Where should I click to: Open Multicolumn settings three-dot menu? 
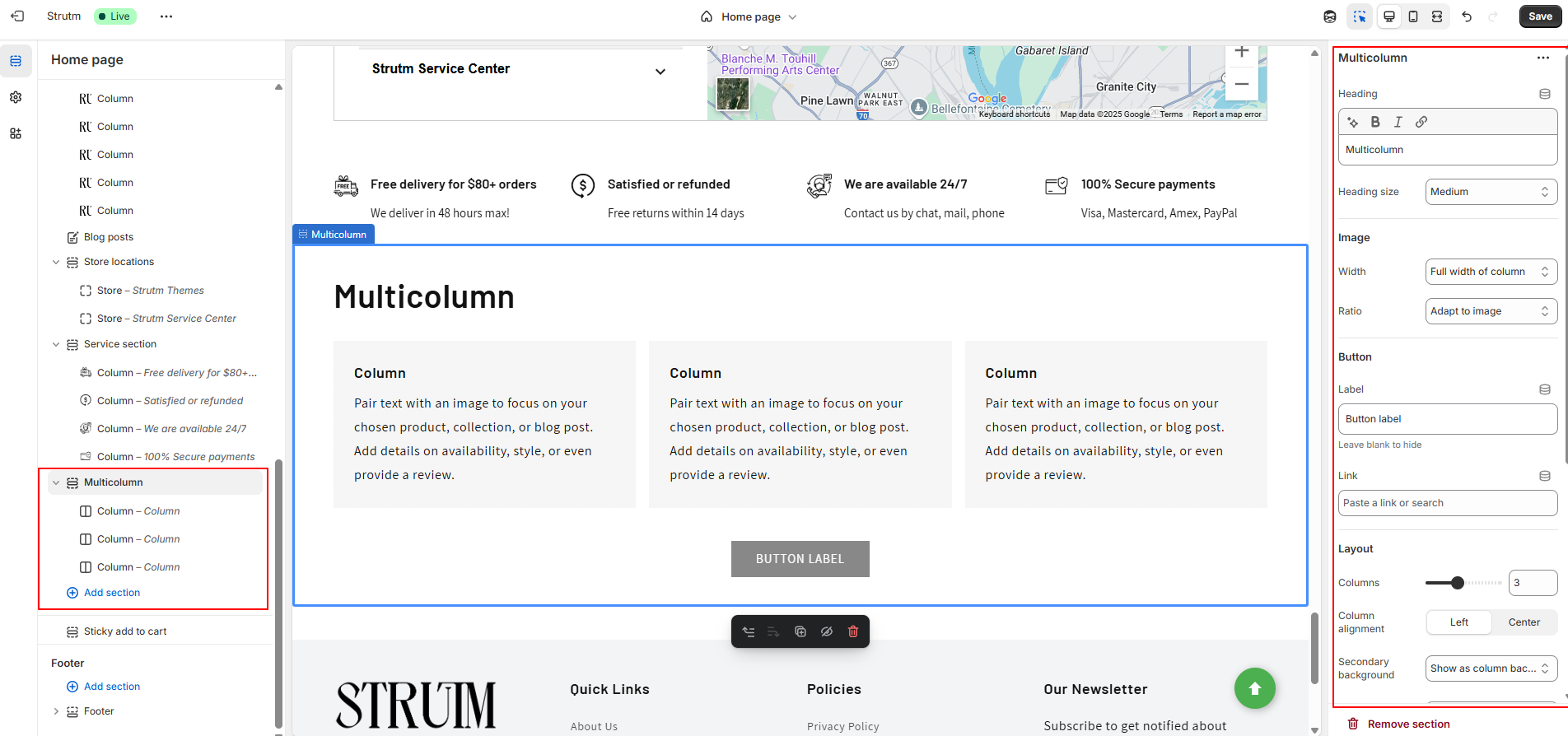(x=1543, y=58)
